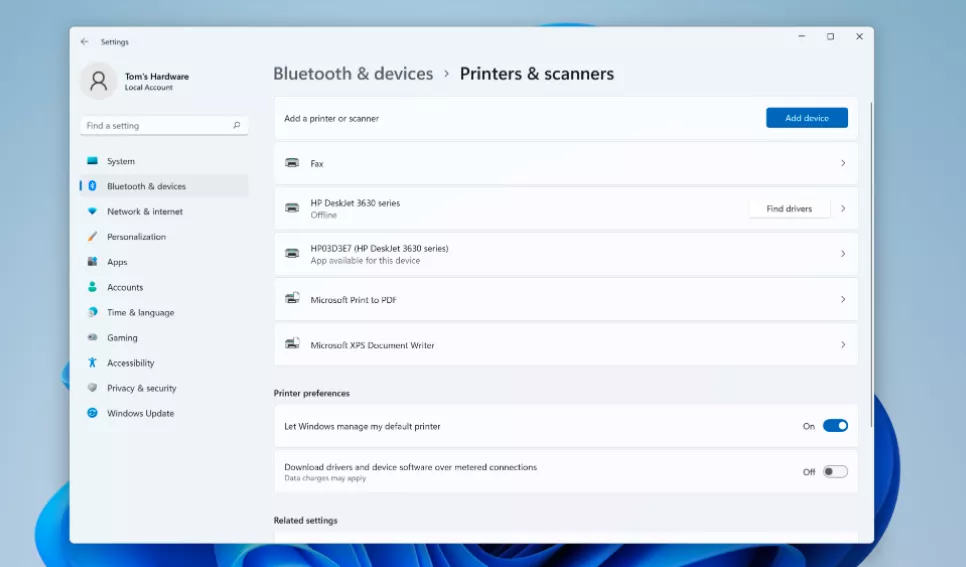Click the Network & internet wifi icon
The width and height of the screenshot is (966, 567).
point(92,211)
